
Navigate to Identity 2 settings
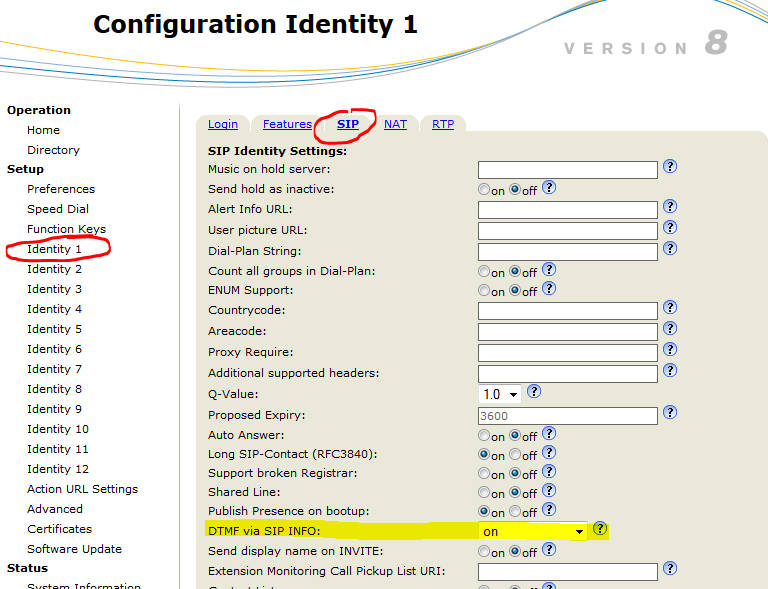pyautogui.click(x=54, y=269)
